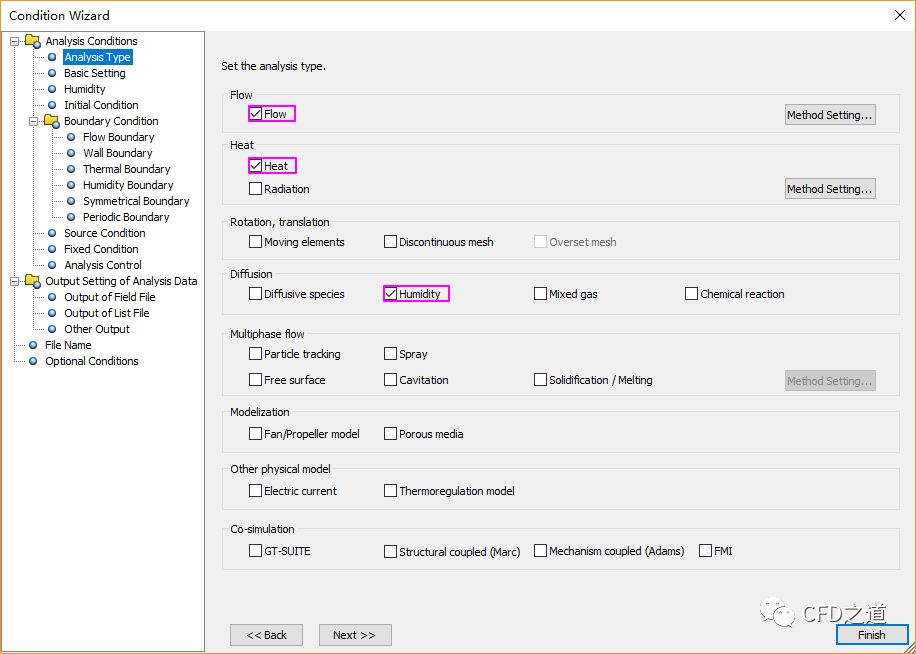Uncheck the Flow checkbox

(256, 114)
